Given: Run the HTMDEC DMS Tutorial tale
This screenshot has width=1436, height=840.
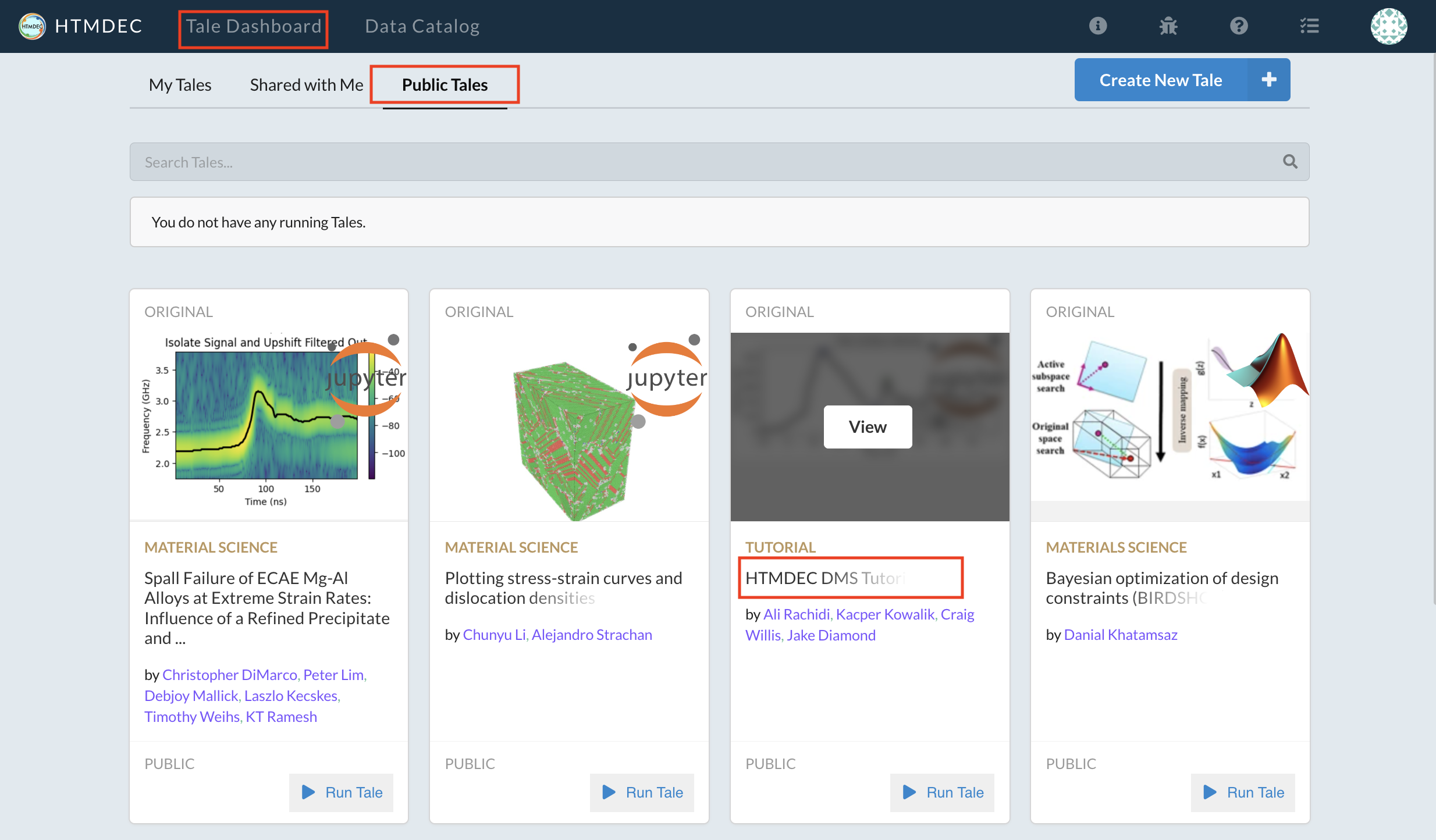Looking at the screenshot, I should pos(943,792).
